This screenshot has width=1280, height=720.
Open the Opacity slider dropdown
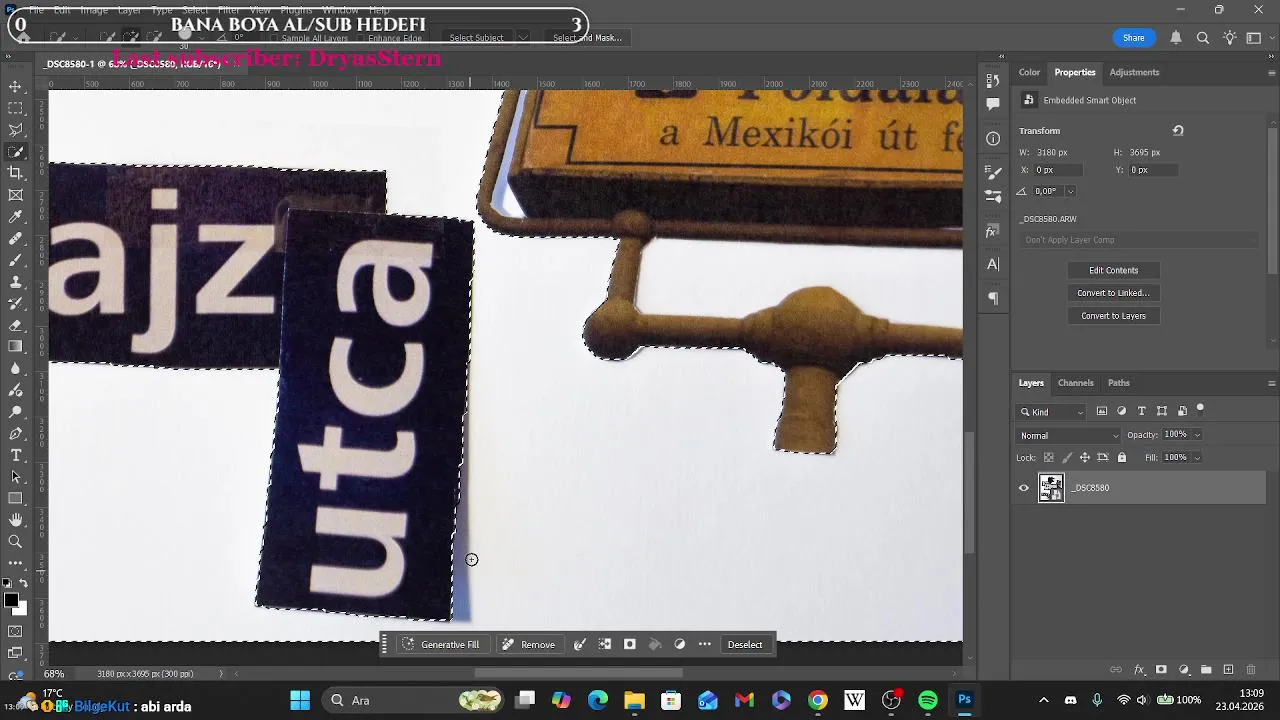[x=1197, y=435]
